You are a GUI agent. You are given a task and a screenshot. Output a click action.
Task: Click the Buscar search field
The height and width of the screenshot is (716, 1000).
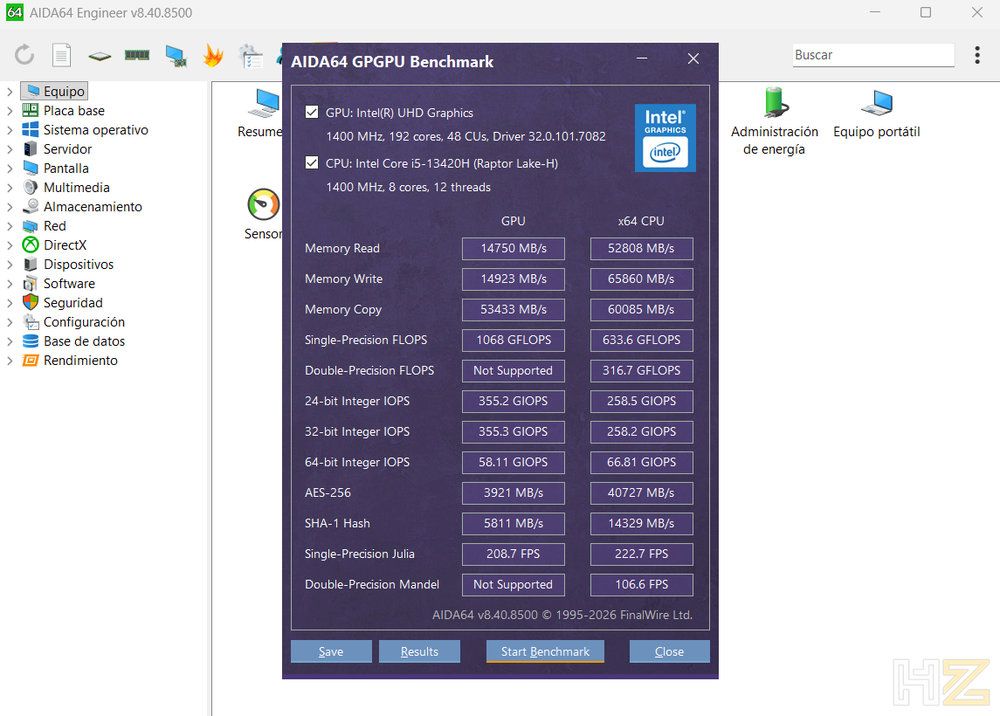click(873, 55)
